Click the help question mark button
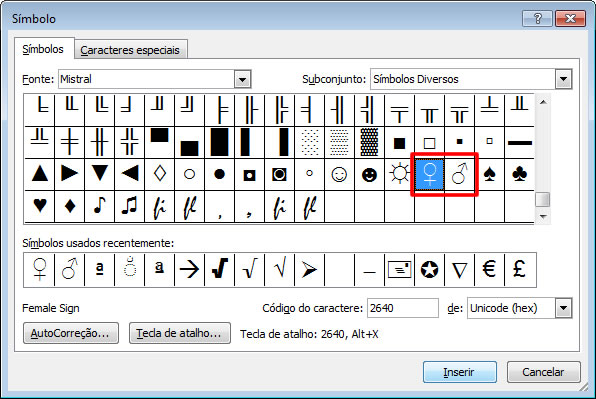 pos(537,18)
